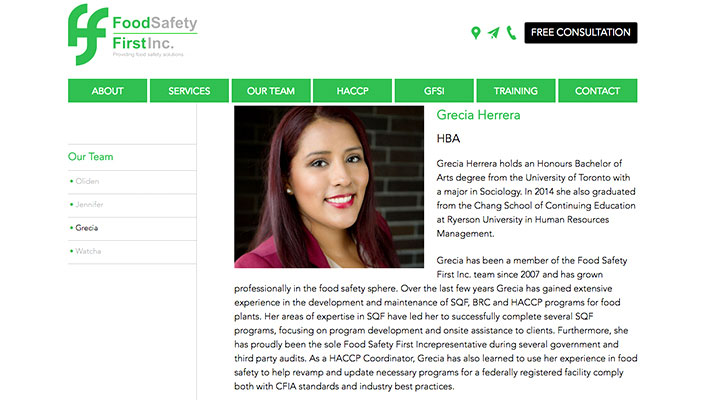Click the FoodSafety First Inc. logo
This screenshot has height=400, width=711.
tap(132, 34)
